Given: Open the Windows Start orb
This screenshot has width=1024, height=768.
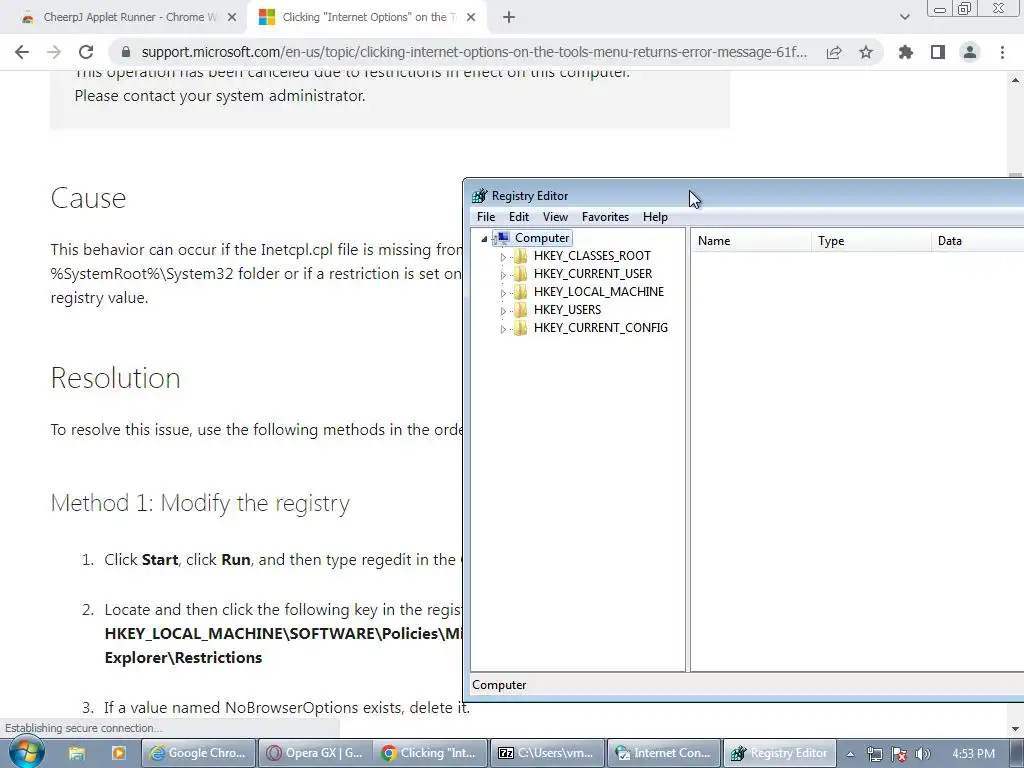Looking at the screenshot, I should pos(26,753).
